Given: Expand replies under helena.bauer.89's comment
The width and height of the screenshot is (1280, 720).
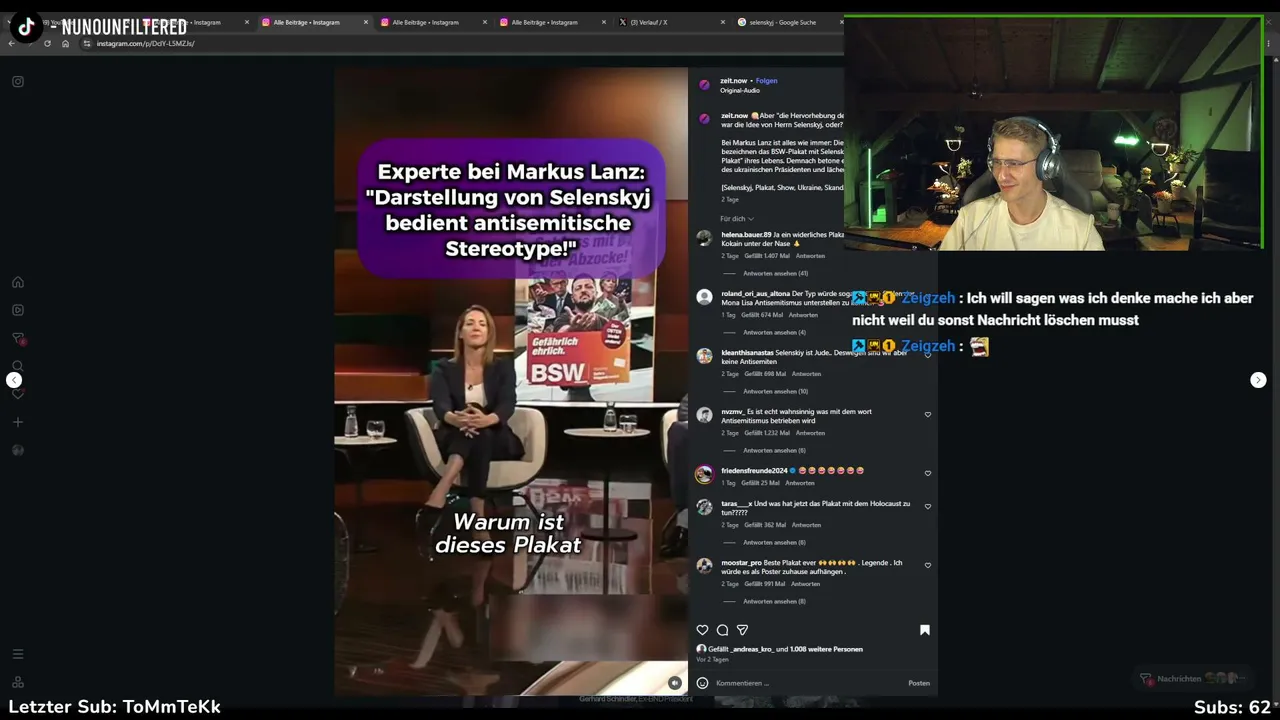Looking at the screenshot, I should 775,273.
